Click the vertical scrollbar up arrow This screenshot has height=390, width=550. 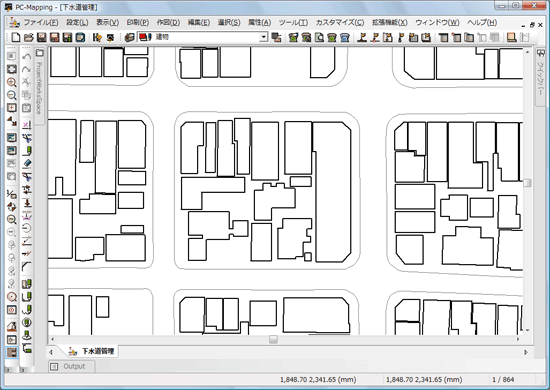click(x=527, y=52)
